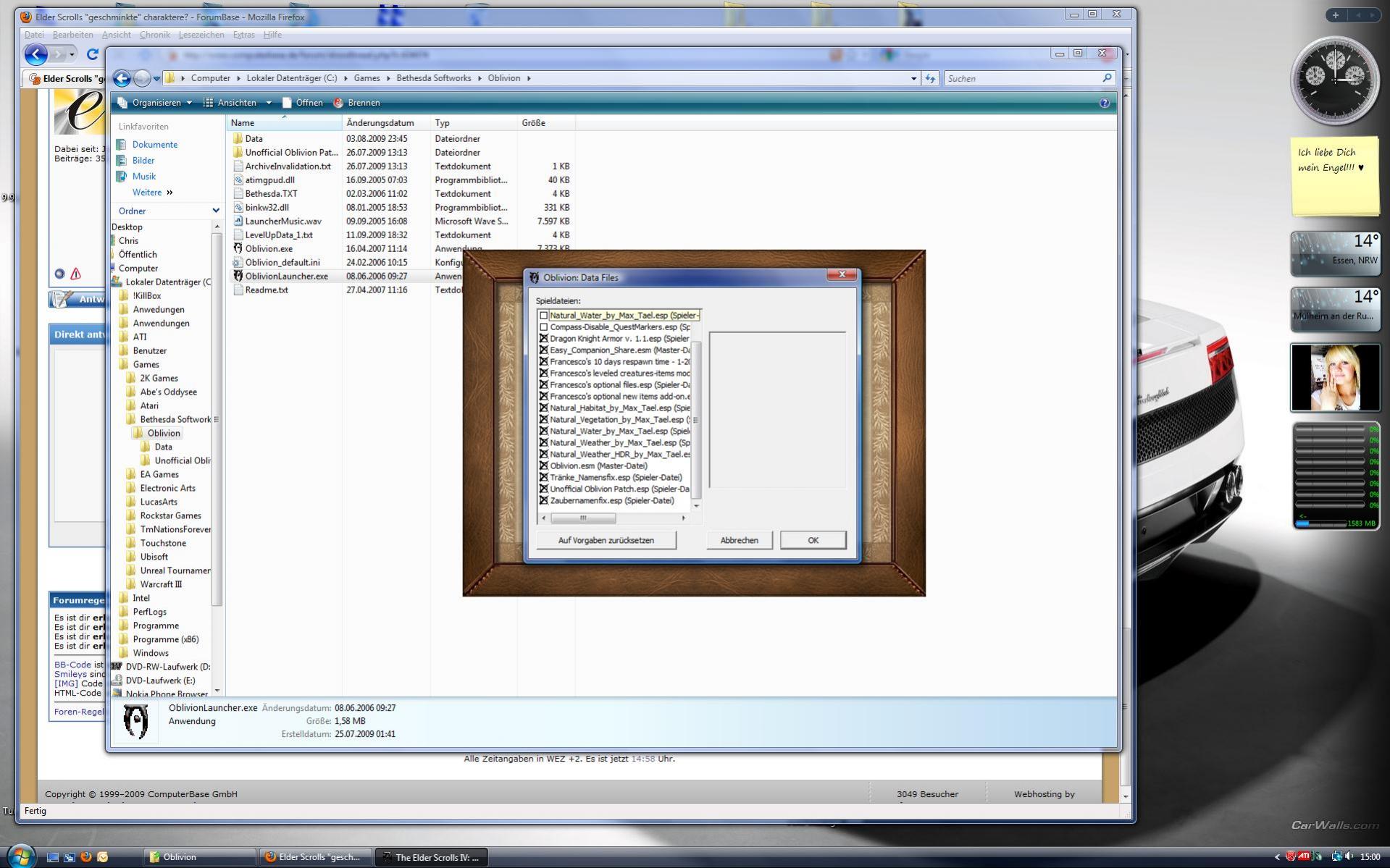
Task: Expand breadcrumb arrow after Oblivion
Action: pos(529,78)
